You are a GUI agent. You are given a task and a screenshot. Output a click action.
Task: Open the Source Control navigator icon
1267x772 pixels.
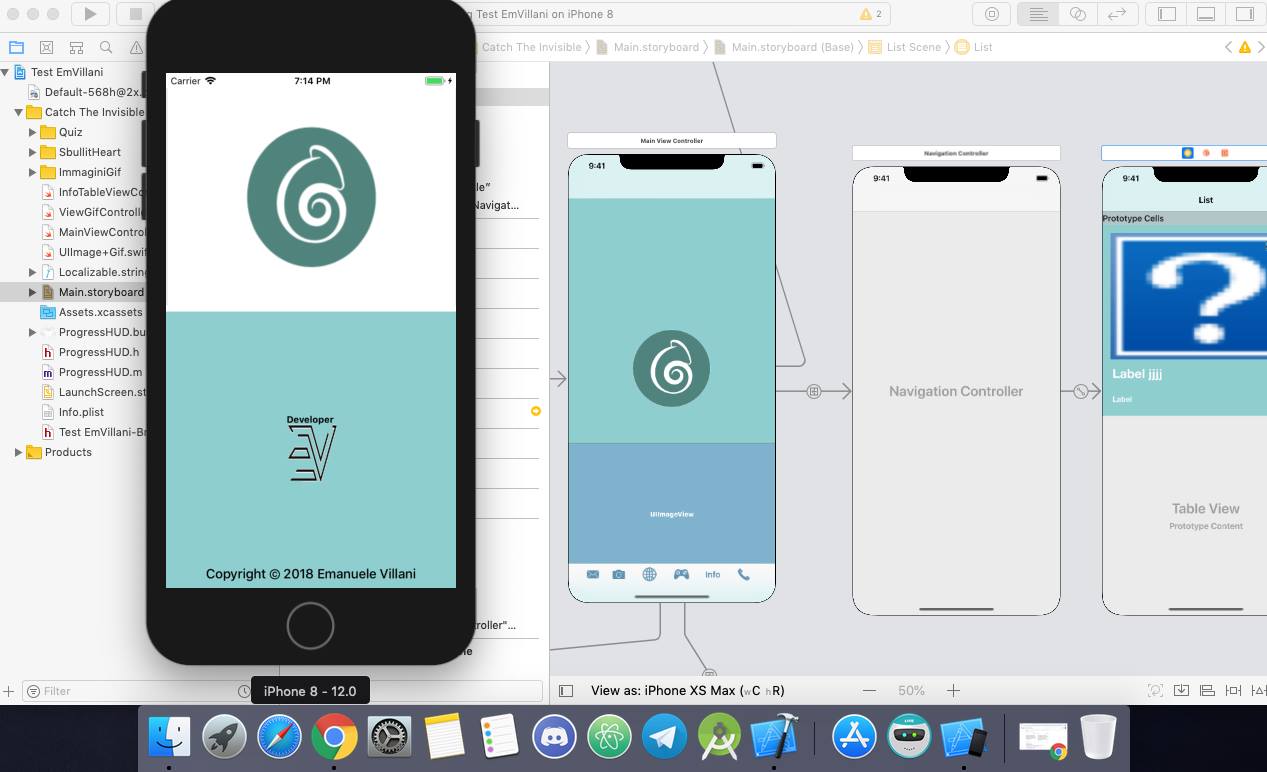pos(46,47)
